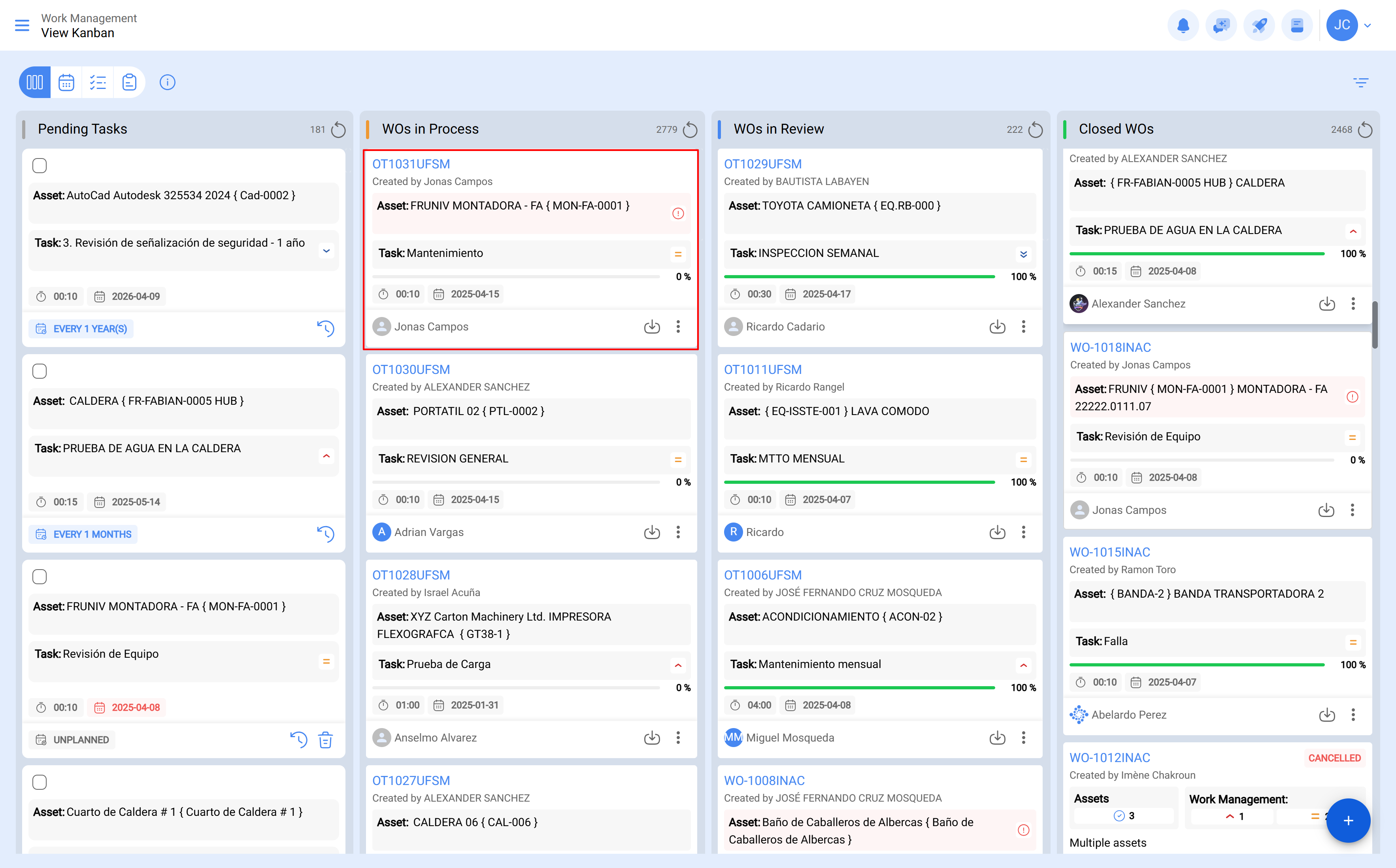1396x868 pixels.
Task: Open the hamburger navigation menu
Action: click(23, 25)
